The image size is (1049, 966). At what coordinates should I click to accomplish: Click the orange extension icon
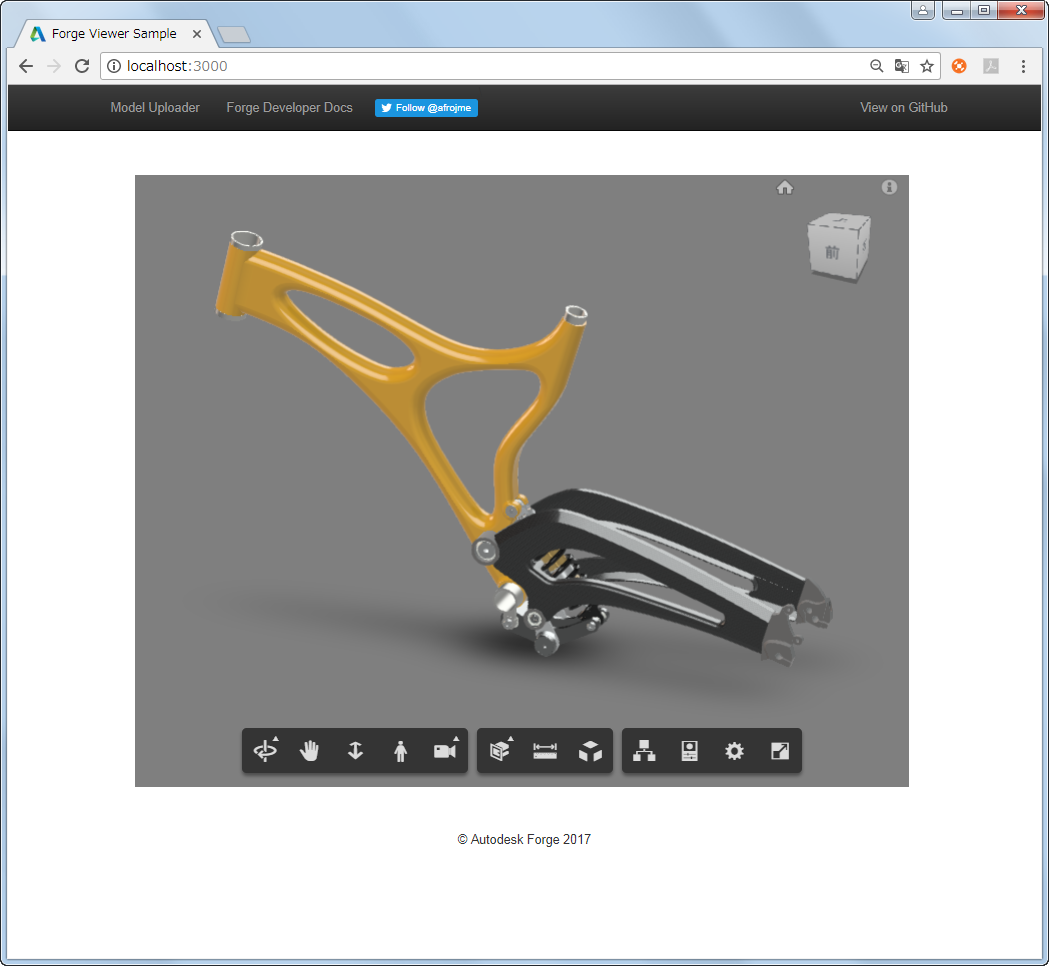pos(959,66)
